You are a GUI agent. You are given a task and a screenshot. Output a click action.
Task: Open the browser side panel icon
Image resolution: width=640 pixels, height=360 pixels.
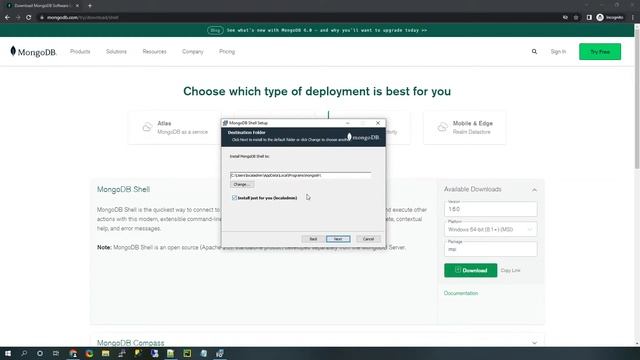[x=589, y=18]
